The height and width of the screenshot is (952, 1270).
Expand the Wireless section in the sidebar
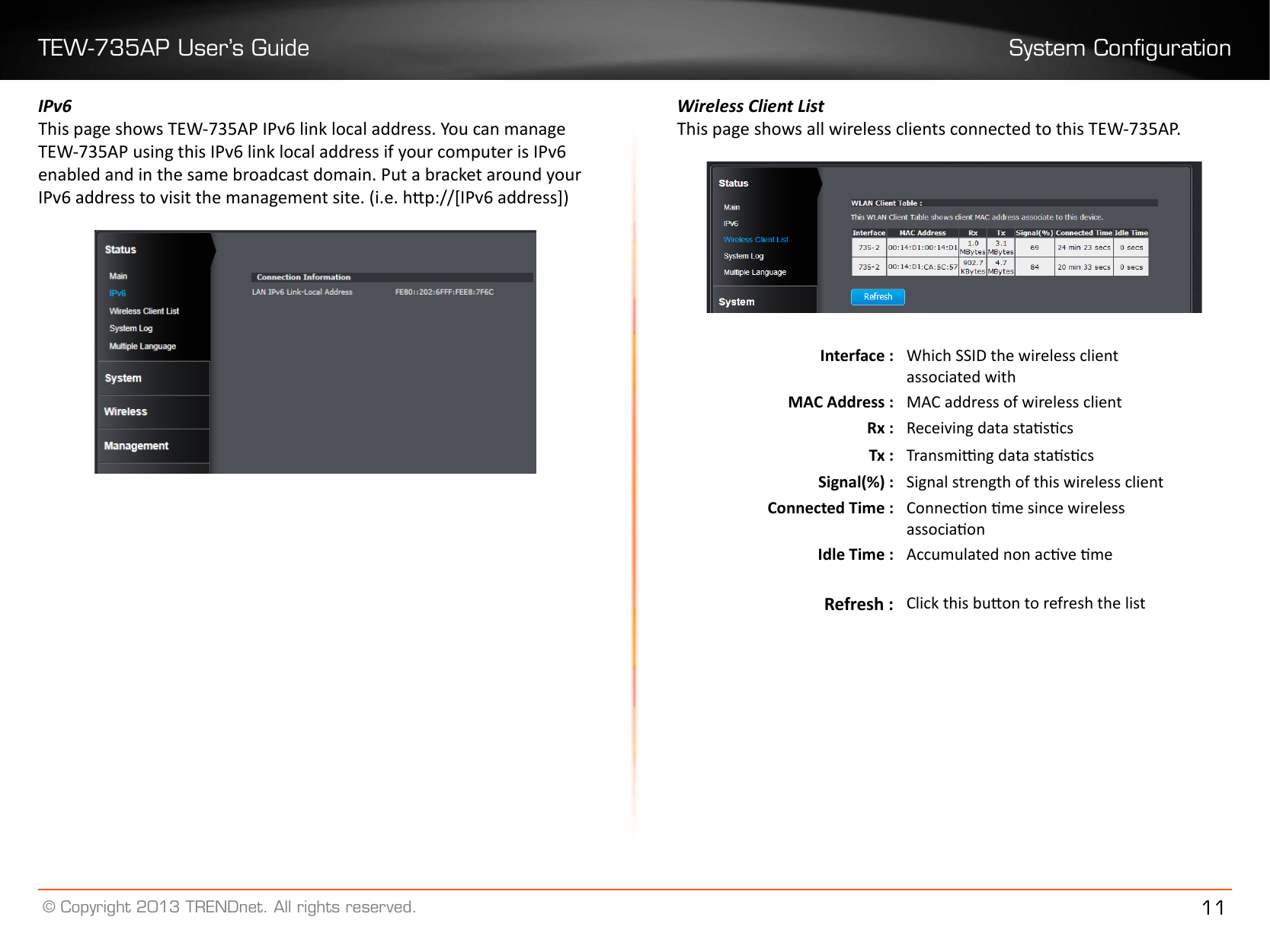pyautogui.click(x=153, y=411)
